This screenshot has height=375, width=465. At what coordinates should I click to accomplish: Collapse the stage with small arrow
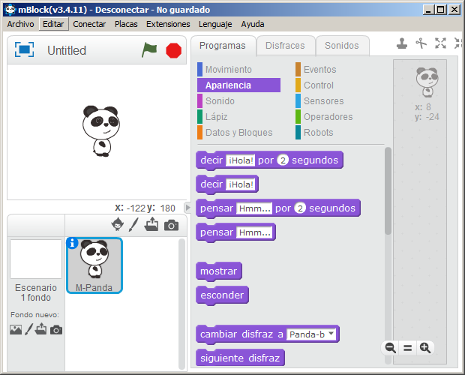click(x=188, y=208)
